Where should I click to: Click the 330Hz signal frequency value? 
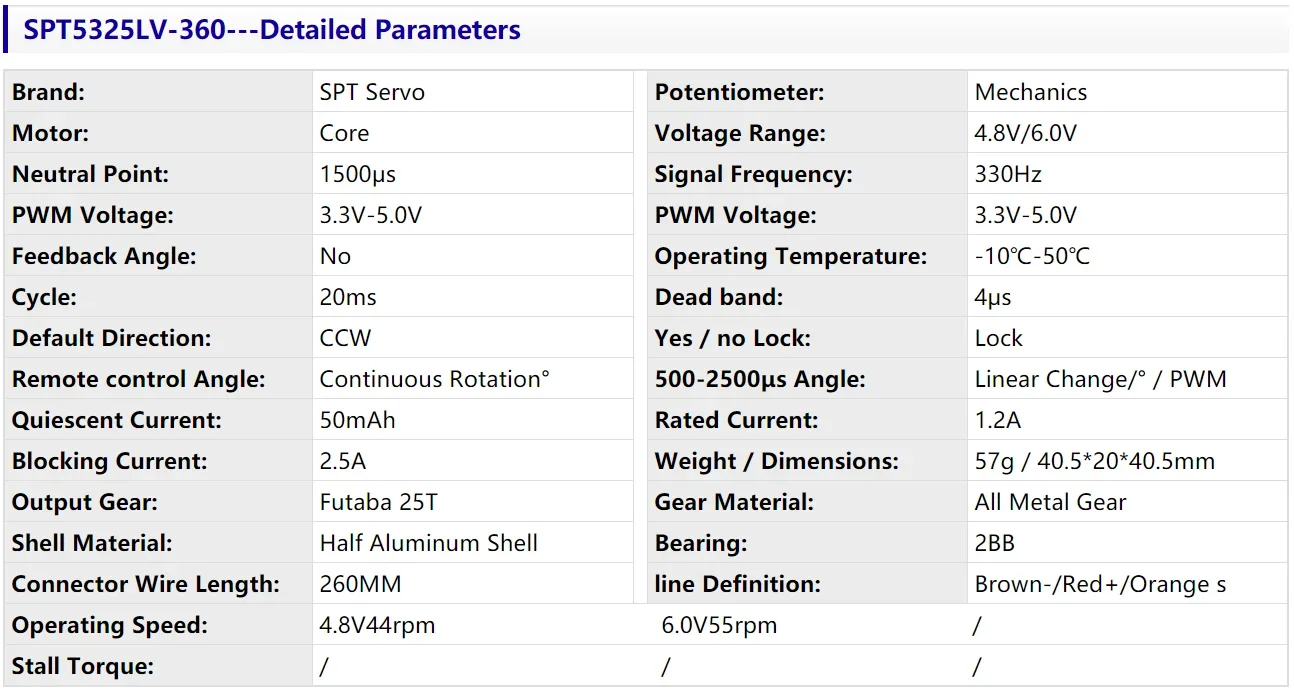point(1008,174)
